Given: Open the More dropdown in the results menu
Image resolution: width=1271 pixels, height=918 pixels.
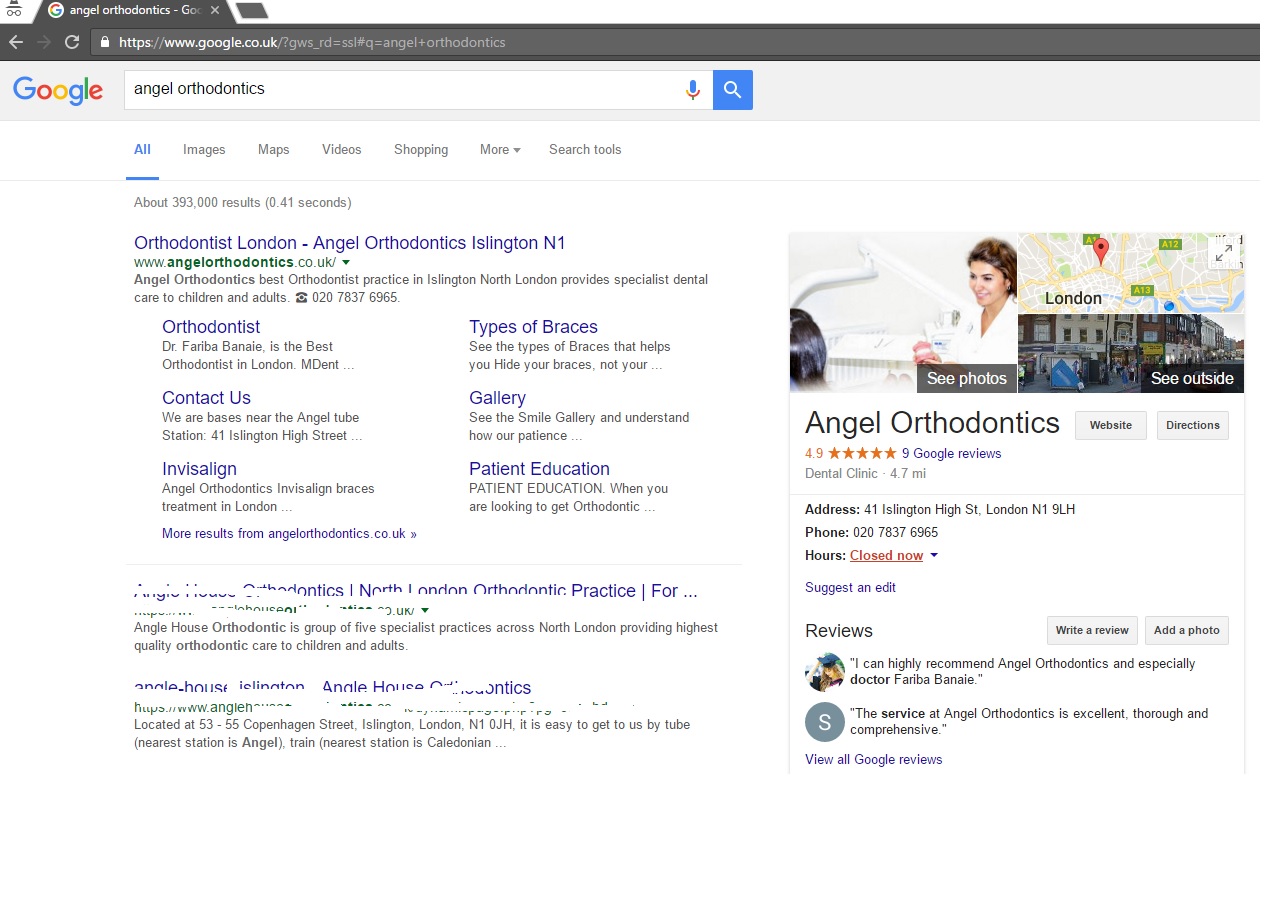Looking at the screenshot, I should coord(499,149).
